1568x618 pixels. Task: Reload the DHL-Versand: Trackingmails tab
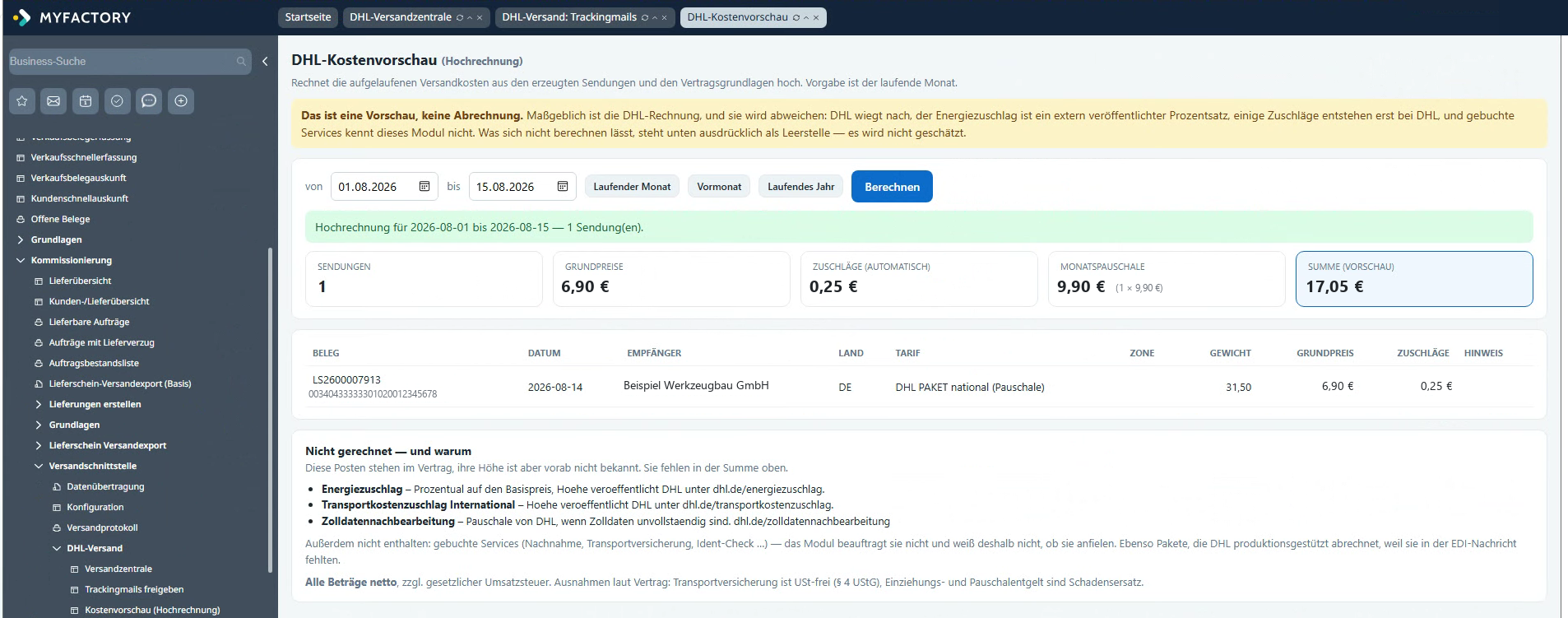644,17
